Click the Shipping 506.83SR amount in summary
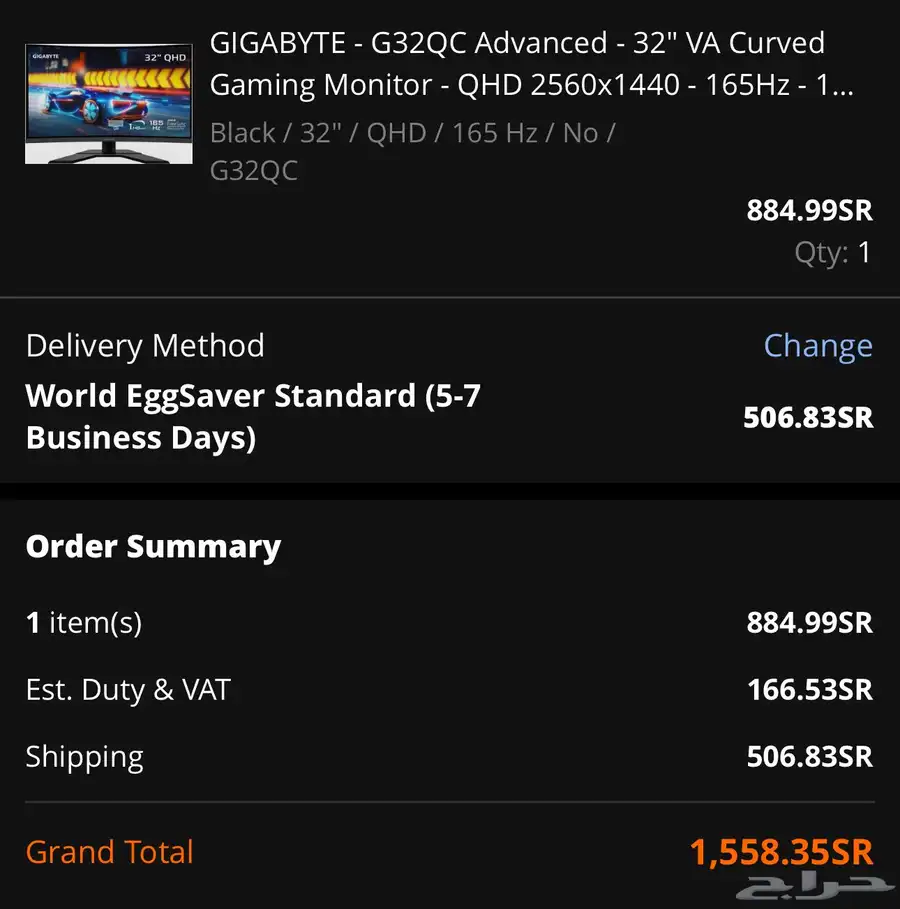The width and height of the screenshot is (900, 909). coord(810,757)
